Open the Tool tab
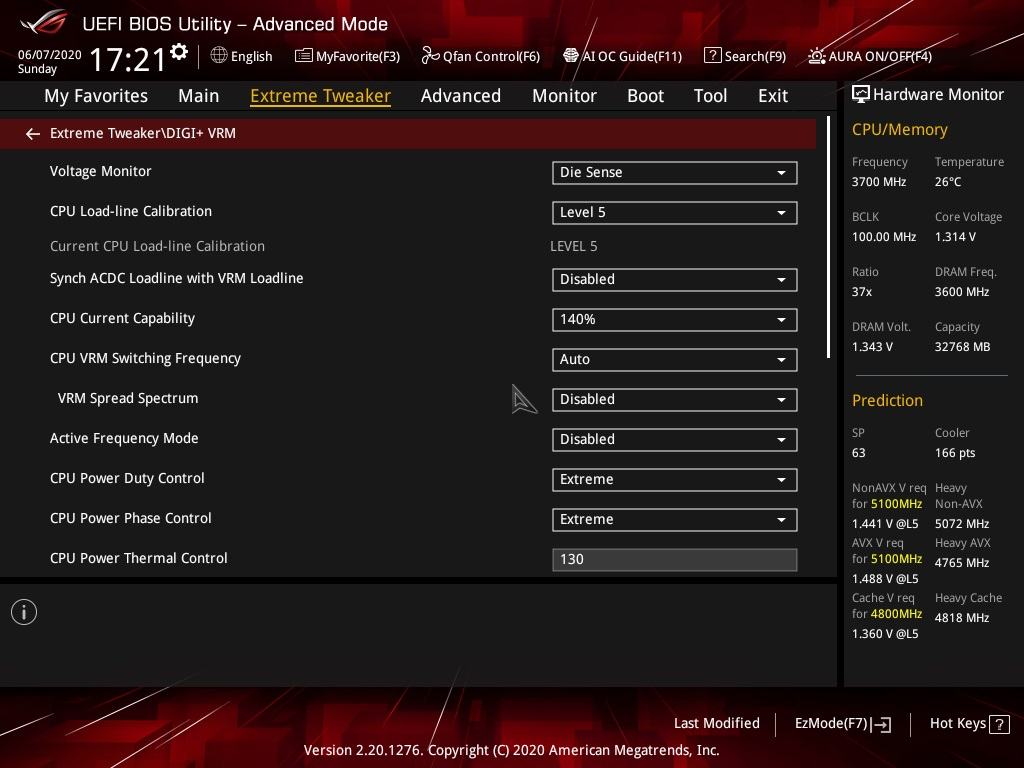The height and width of the screenshot is (768, 1024). click(710, 96)
